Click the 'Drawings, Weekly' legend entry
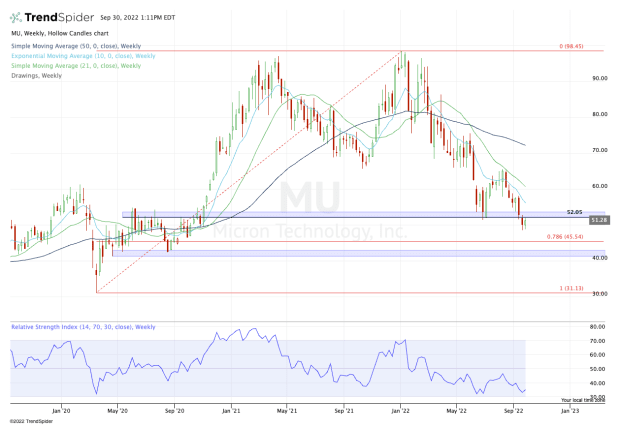The height and width of the screenshot is (426, 620). coord(36,75)
